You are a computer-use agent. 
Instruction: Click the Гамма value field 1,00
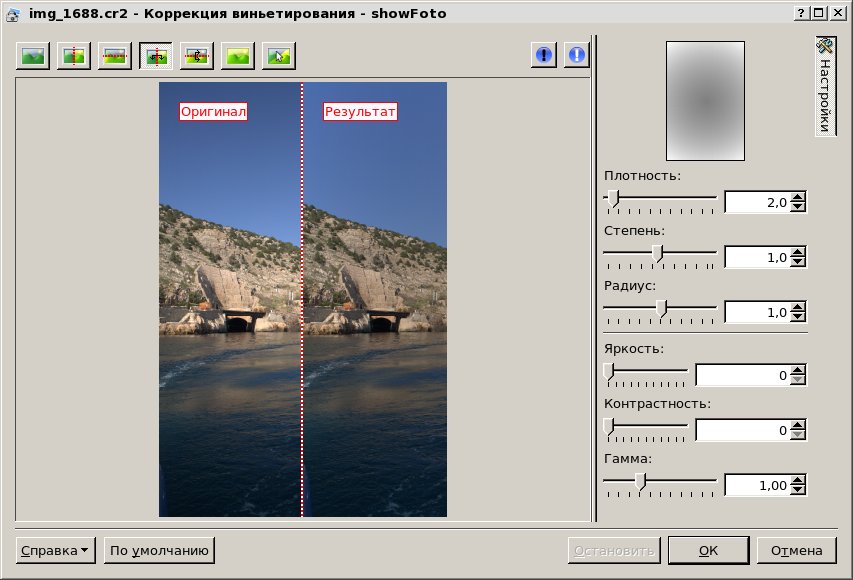coord(757,485)
